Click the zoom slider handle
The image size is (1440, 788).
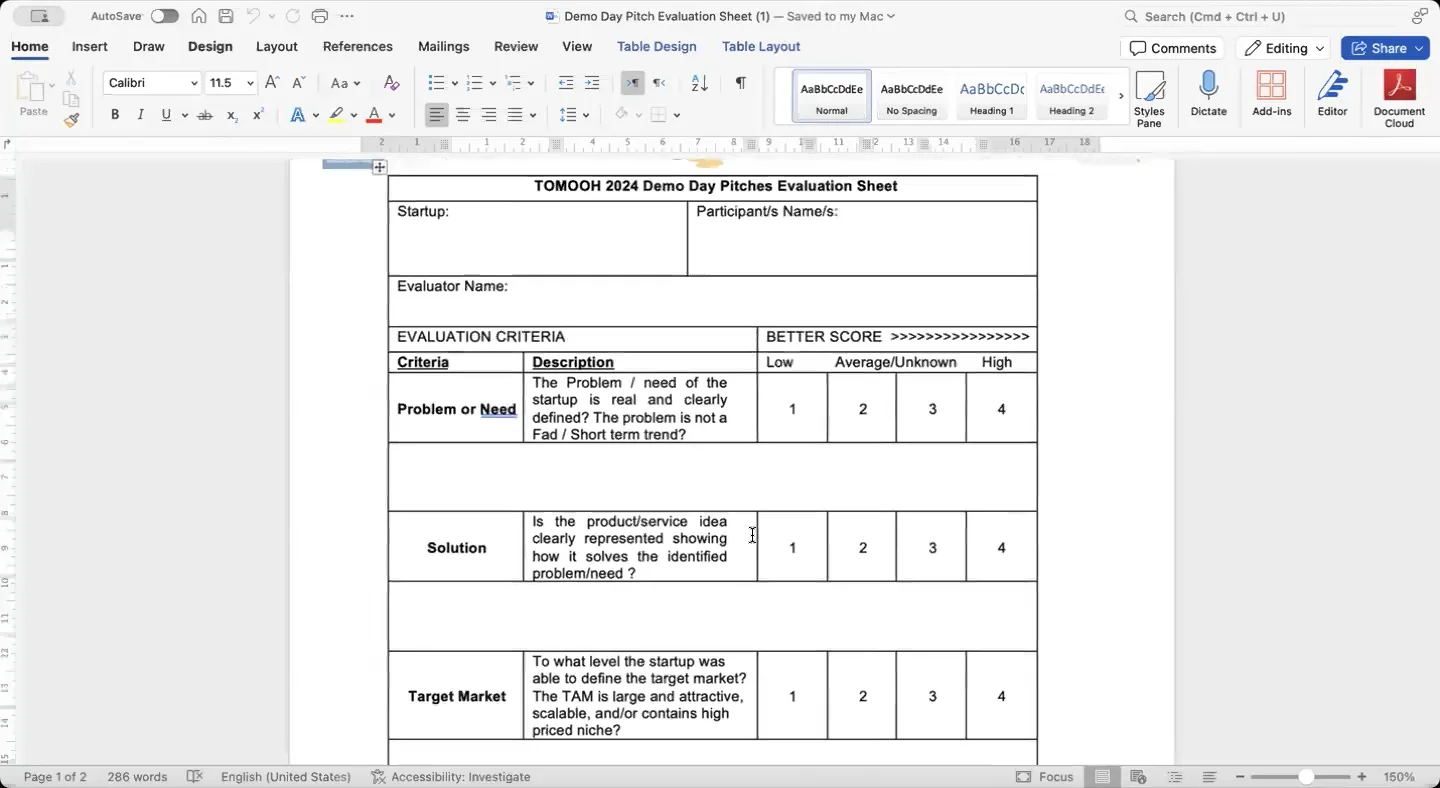click(x=1306, y=777)
